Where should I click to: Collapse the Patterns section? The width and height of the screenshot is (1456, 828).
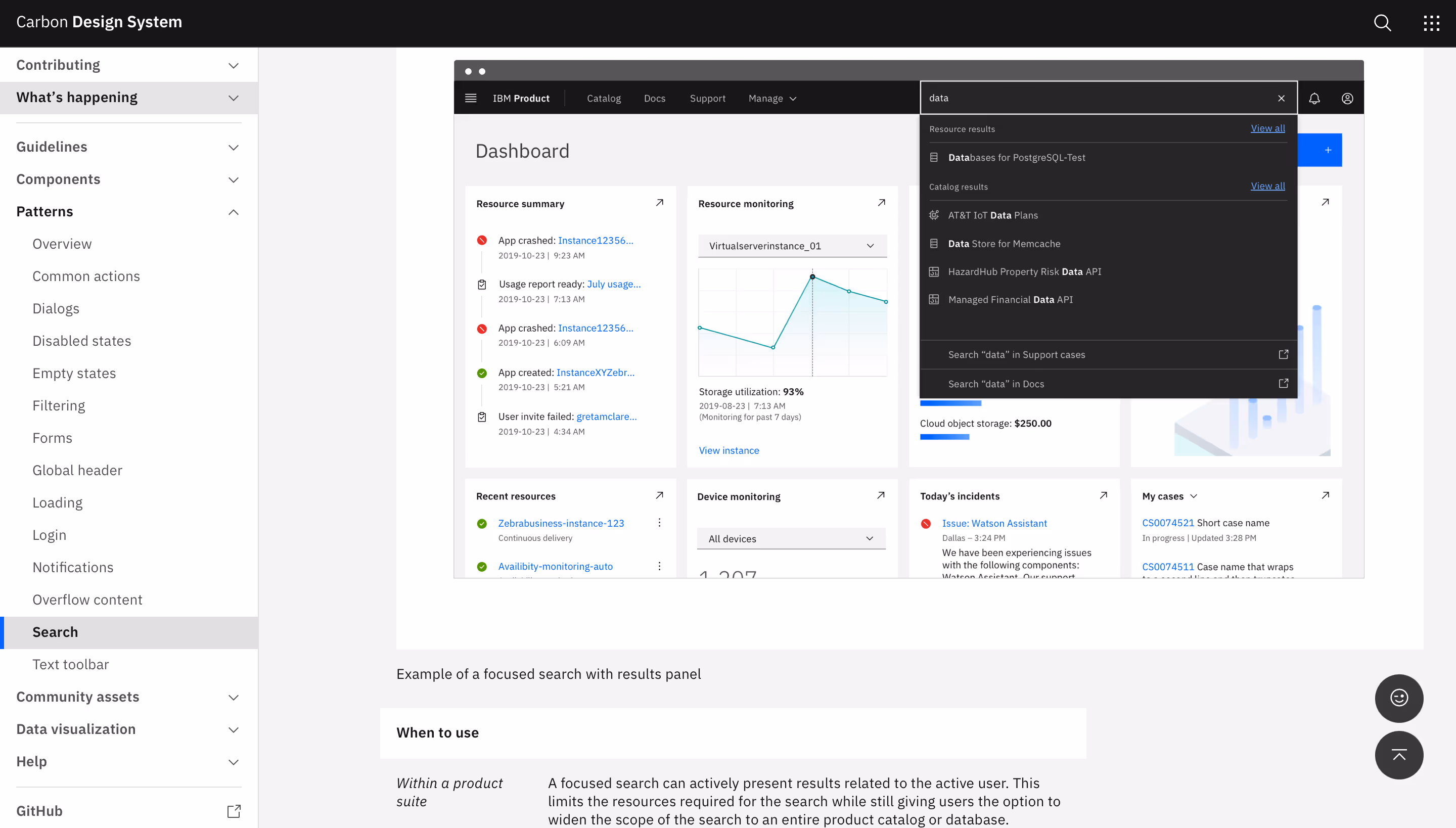pyautogui.click(x=128, y=211)
